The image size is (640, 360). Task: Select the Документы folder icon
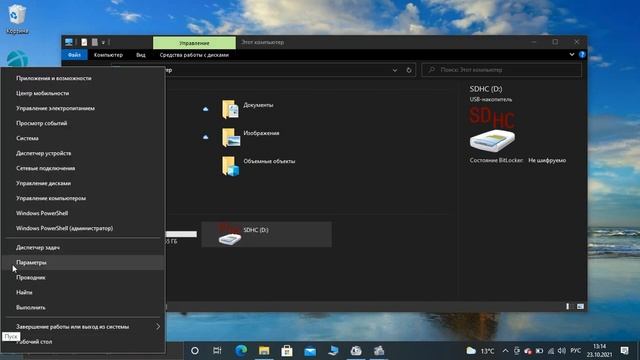click(230, 109)
